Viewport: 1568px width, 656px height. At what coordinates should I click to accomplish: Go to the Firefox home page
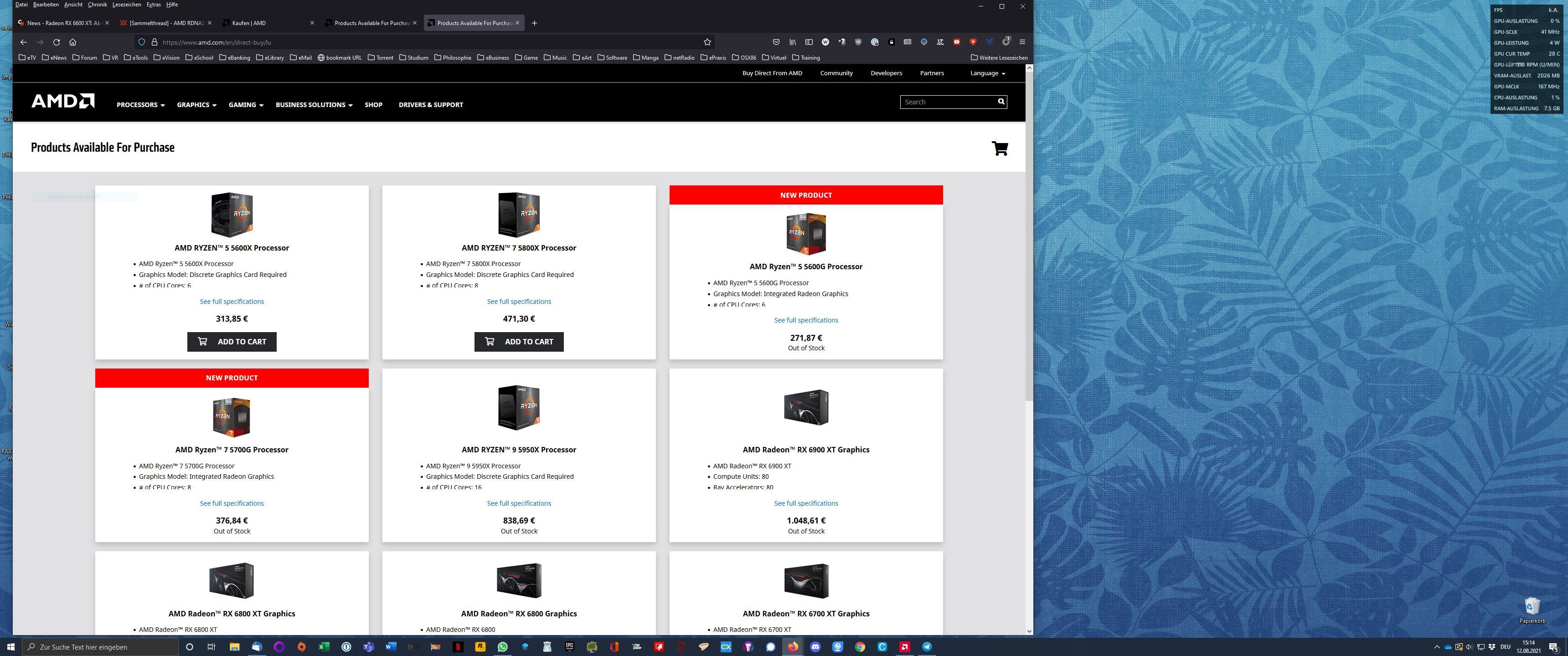tap(72, 42)
